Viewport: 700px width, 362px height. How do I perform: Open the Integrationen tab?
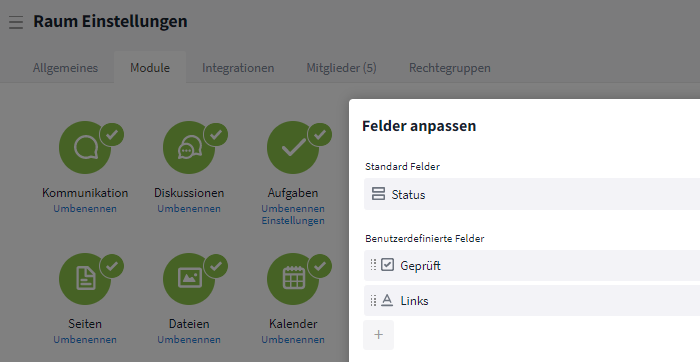[x=238, y=68]
